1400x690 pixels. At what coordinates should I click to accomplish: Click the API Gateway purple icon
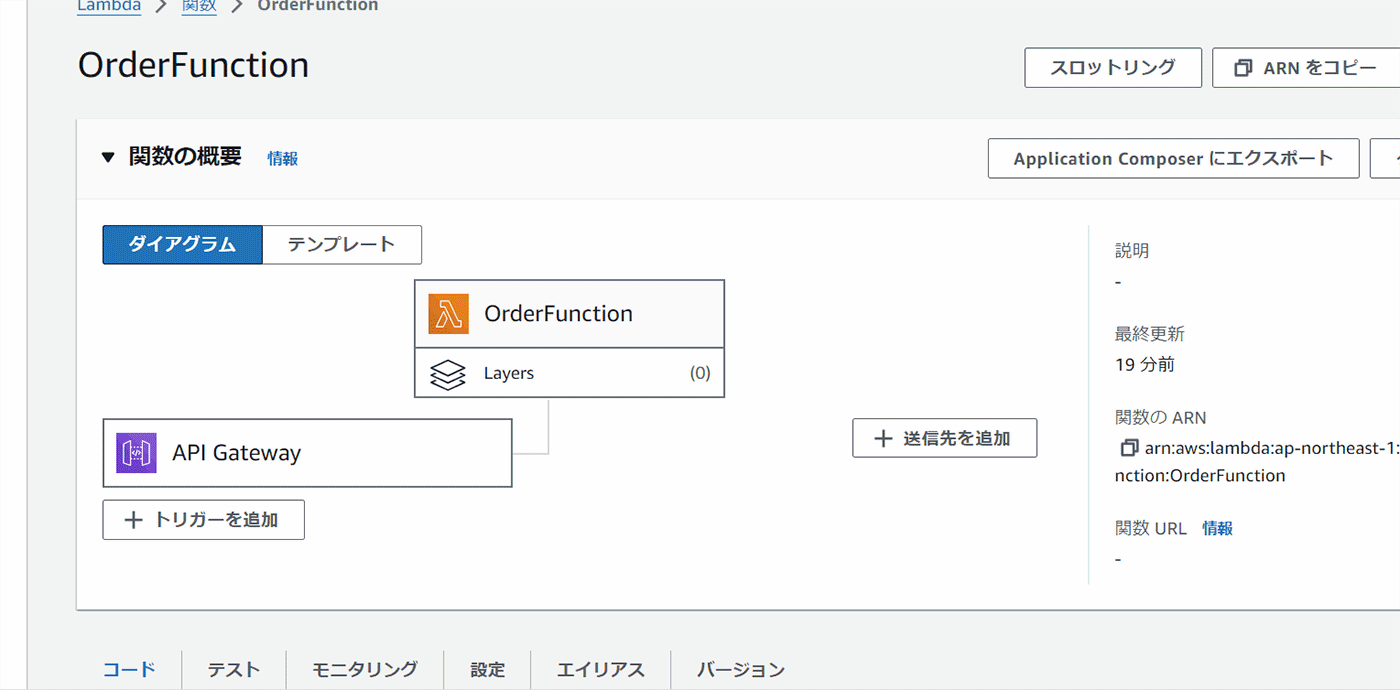(136, 453)
